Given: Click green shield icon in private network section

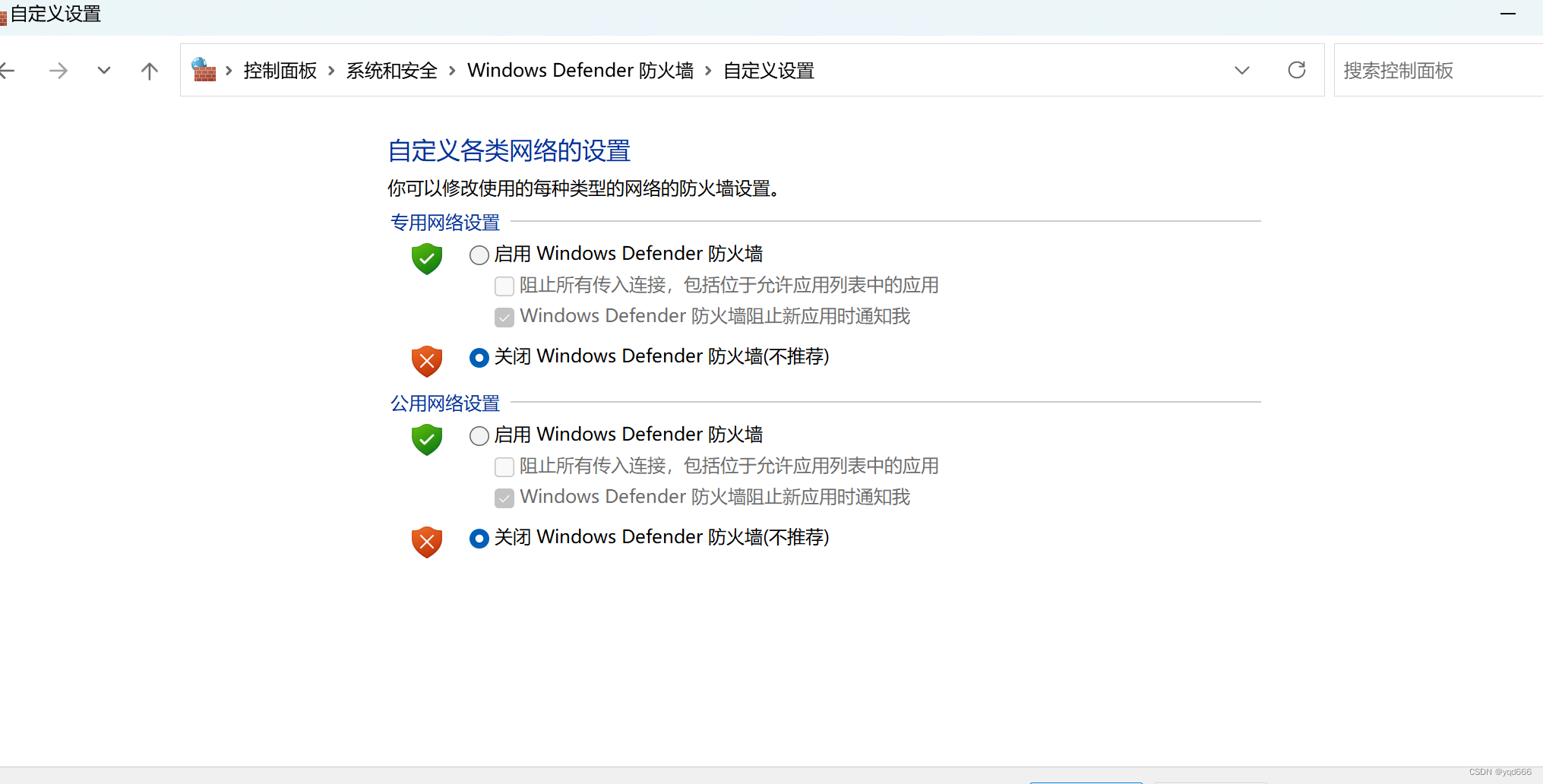Looking at the screenshot, I should (427, 258).
